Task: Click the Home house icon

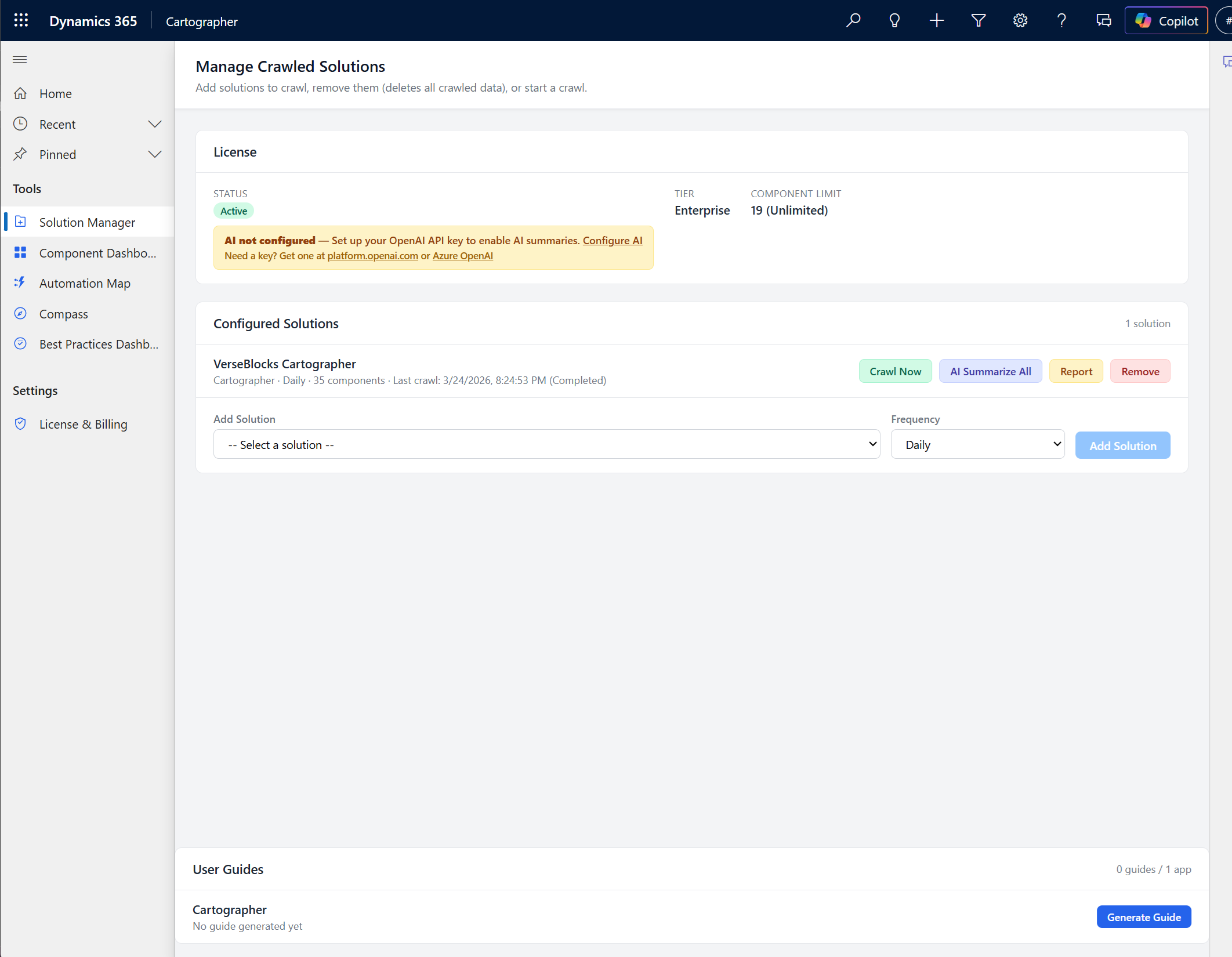Action: 20,93
